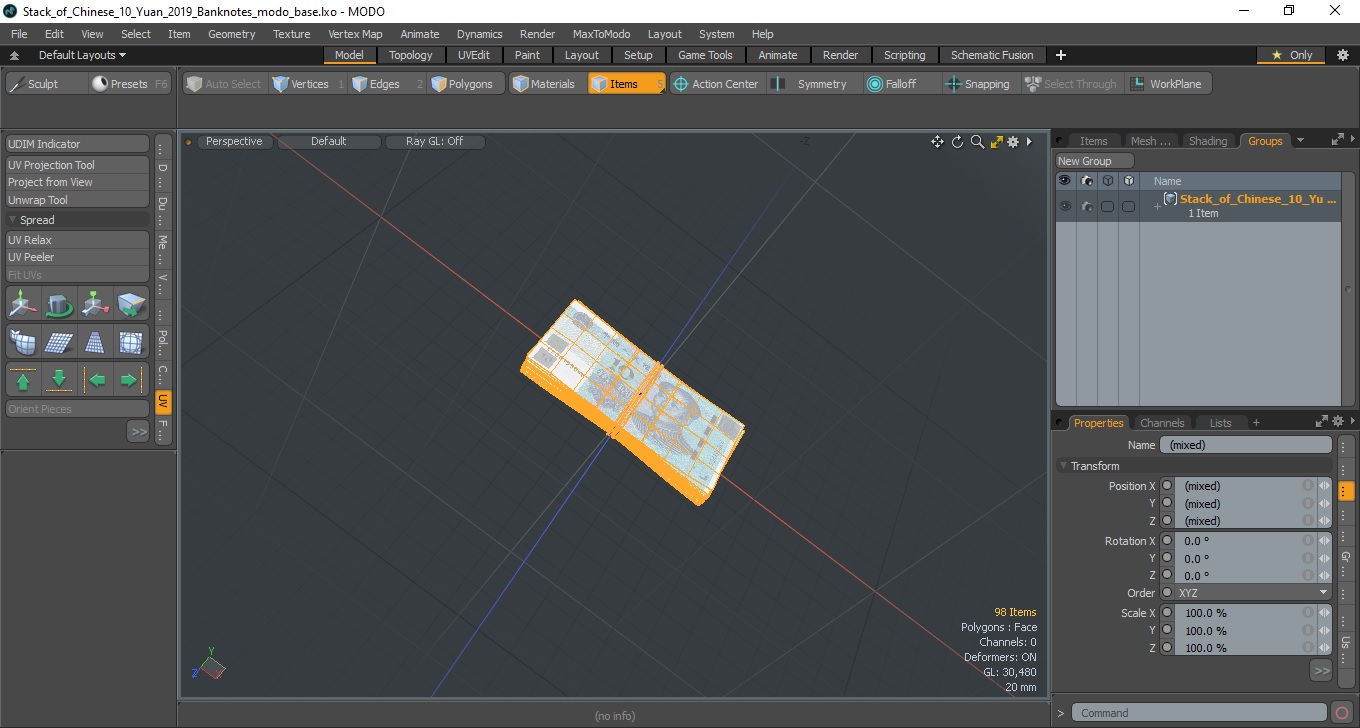This screenshot has width=1360, height=728.
Task: Open the MaxToModo menu
Action: pyautogui.click(x=601, y=34)
